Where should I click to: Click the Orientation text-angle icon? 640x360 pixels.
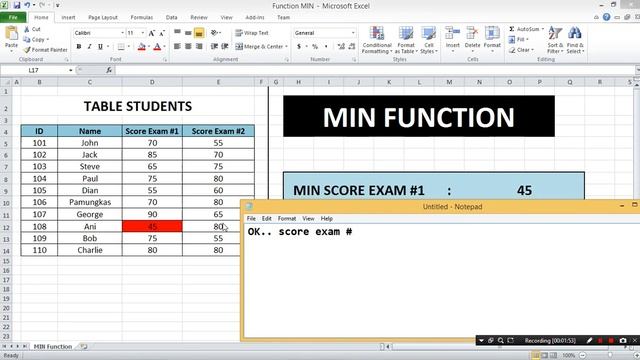coord(214,33)
